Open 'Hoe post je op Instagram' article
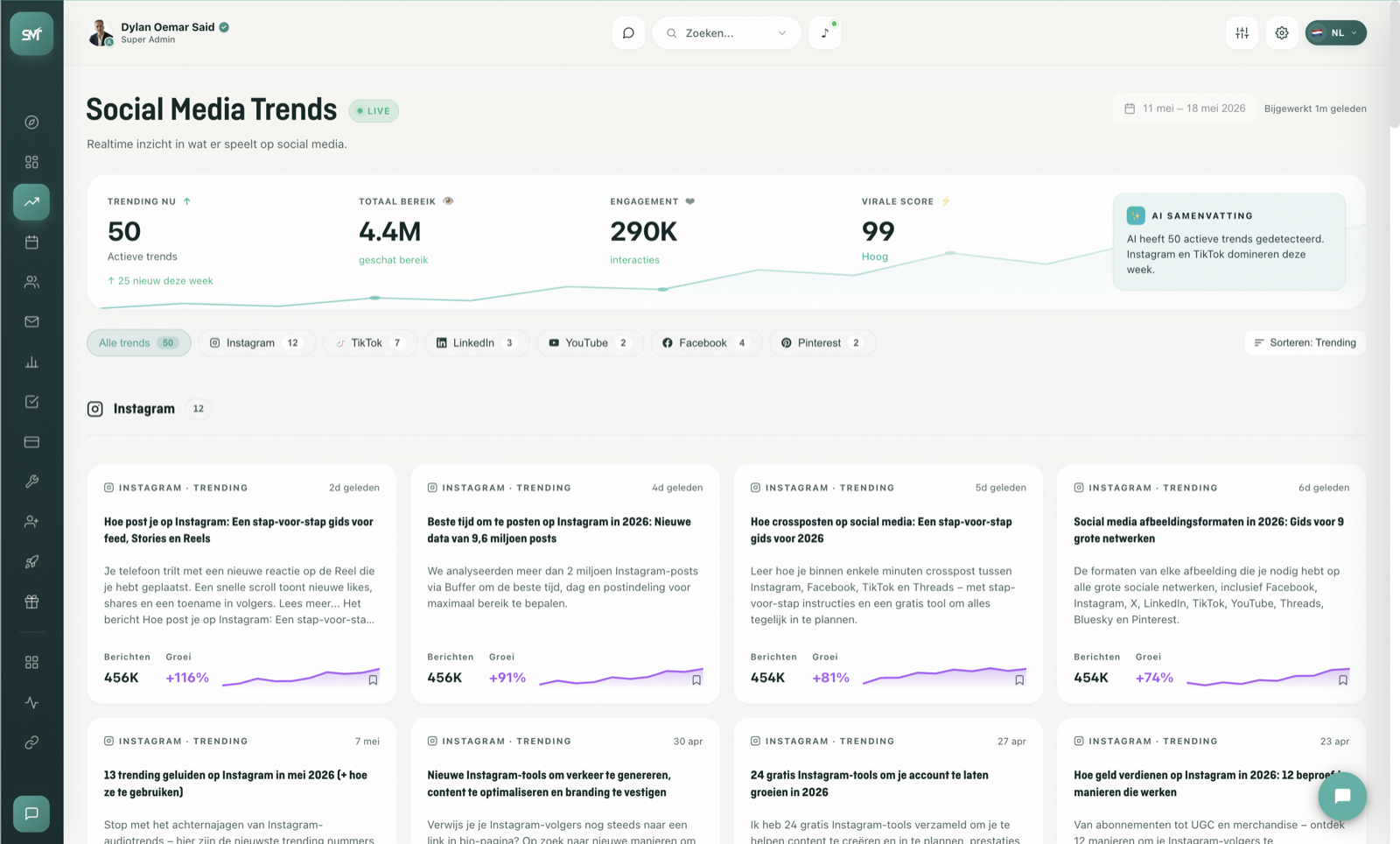 click(239, 530)
